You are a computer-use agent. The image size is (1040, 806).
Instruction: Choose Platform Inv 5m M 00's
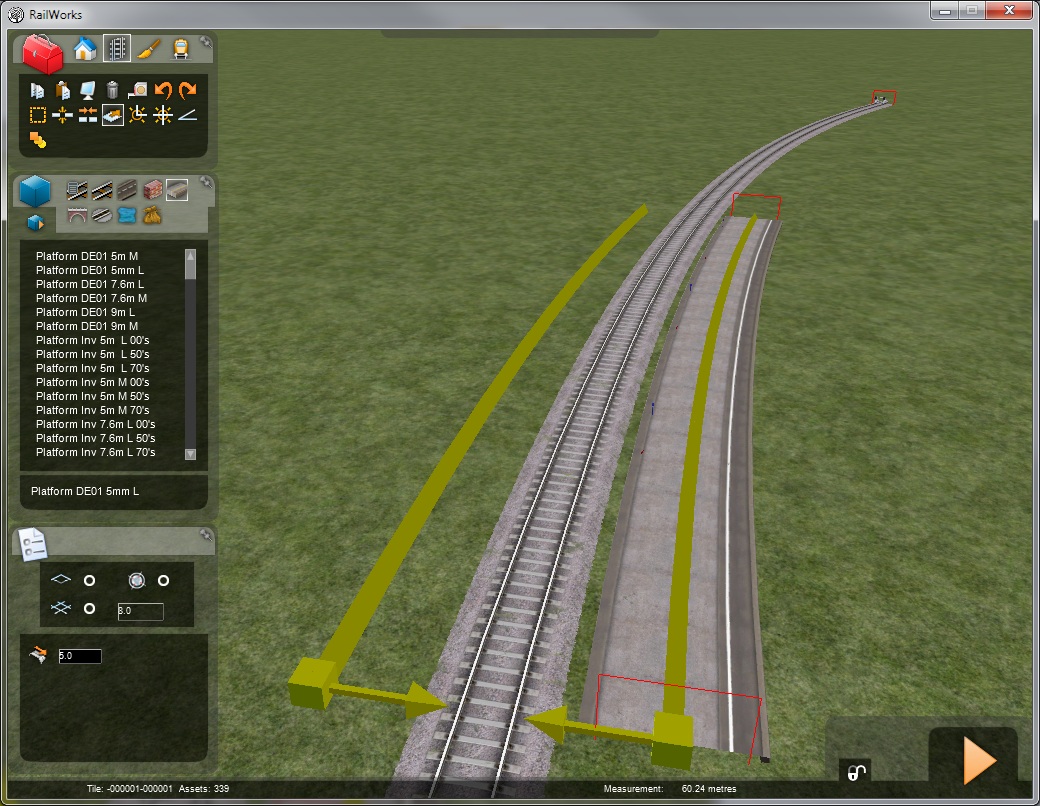pos(93,382)
